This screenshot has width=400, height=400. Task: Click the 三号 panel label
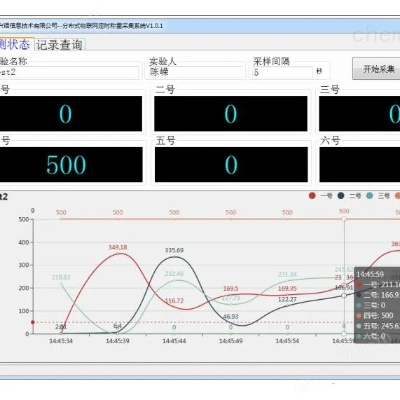(330, 90)
